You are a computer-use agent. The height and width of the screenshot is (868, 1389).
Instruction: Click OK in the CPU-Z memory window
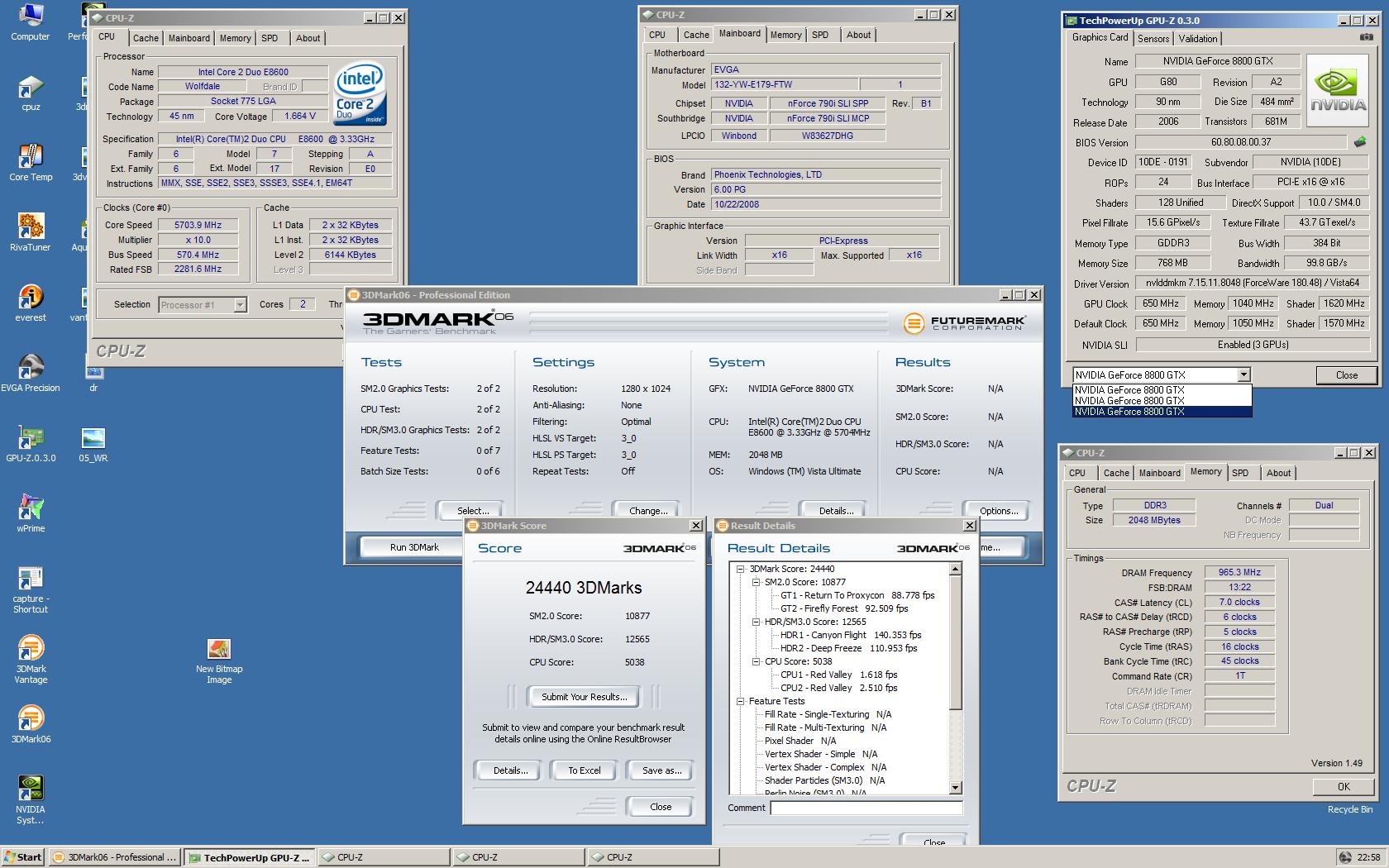1344,787
